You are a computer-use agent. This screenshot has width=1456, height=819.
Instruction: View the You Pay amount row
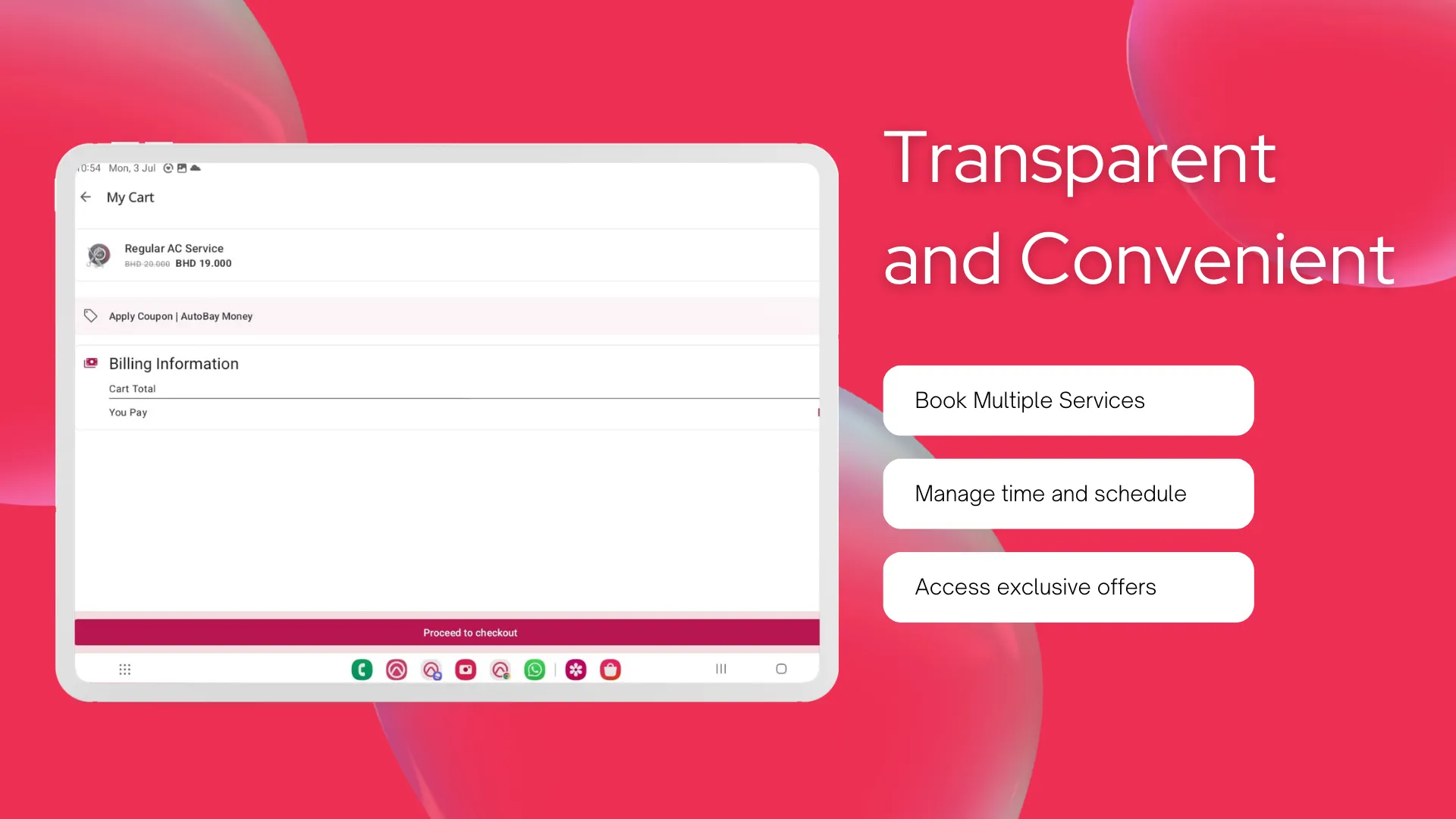pyautogui.click(x=447, y=412)
